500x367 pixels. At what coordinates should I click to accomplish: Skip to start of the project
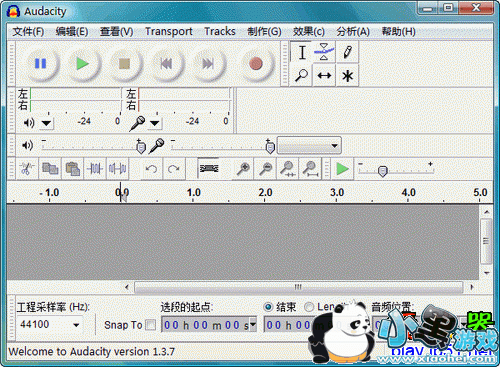[166, 63]
